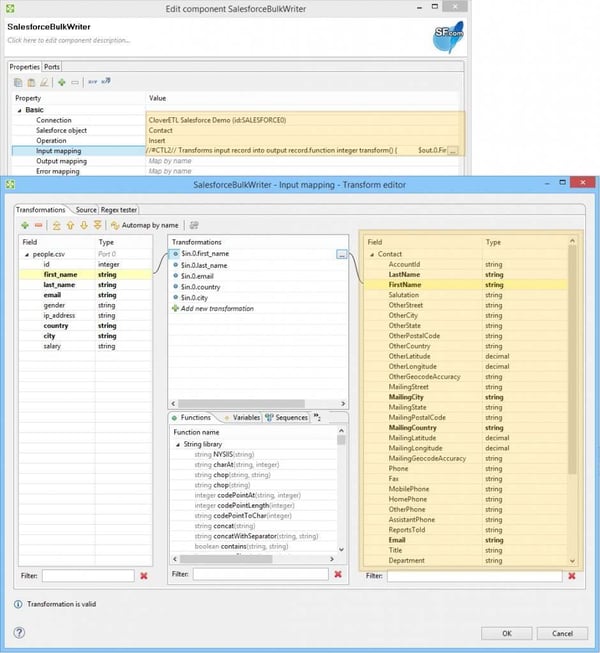Select the AccountId output field
The height and width of the screenshot is (653, 600).
pos(466,264)
